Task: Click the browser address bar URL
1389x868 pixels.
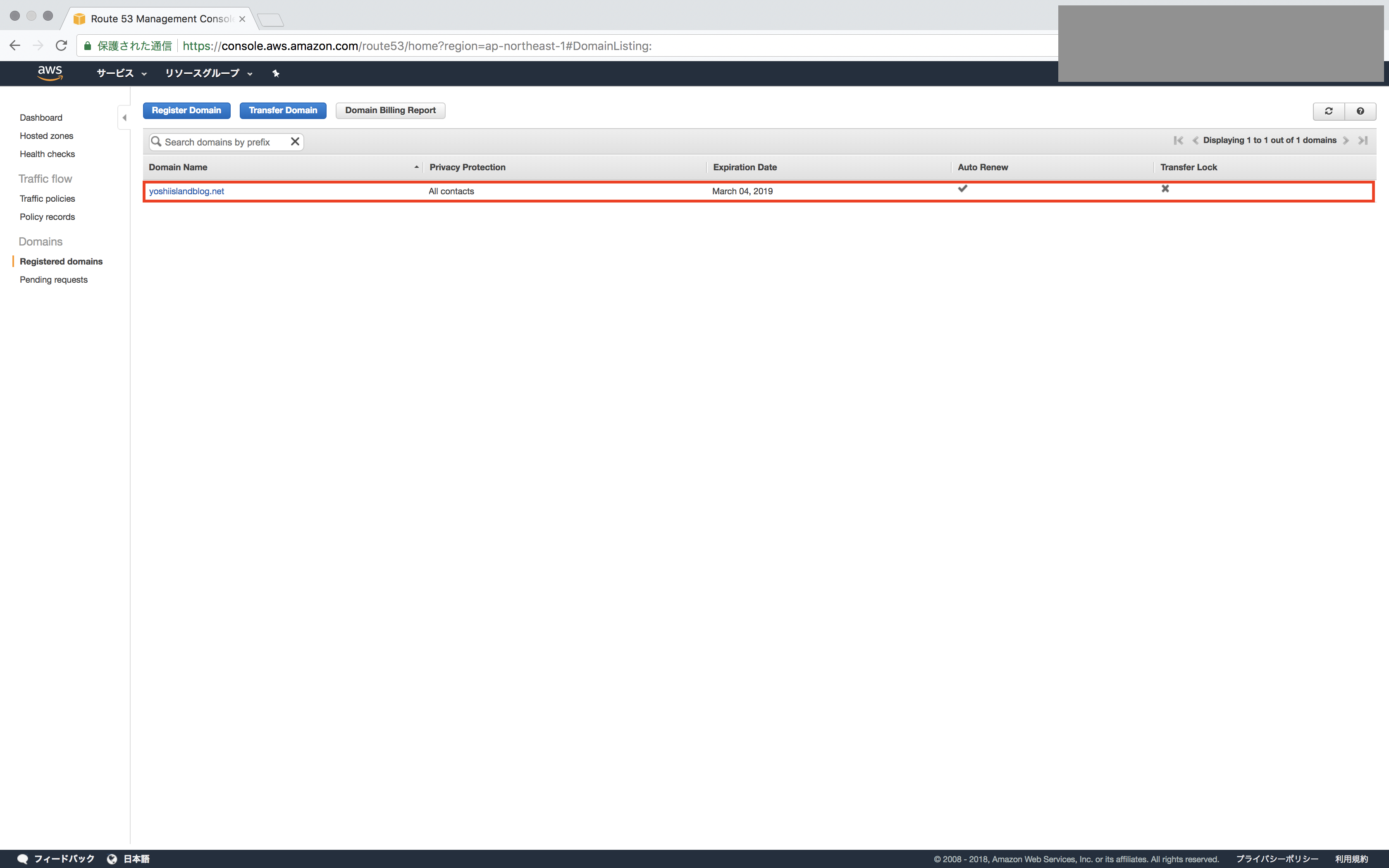Action: (x=417, y=46)
